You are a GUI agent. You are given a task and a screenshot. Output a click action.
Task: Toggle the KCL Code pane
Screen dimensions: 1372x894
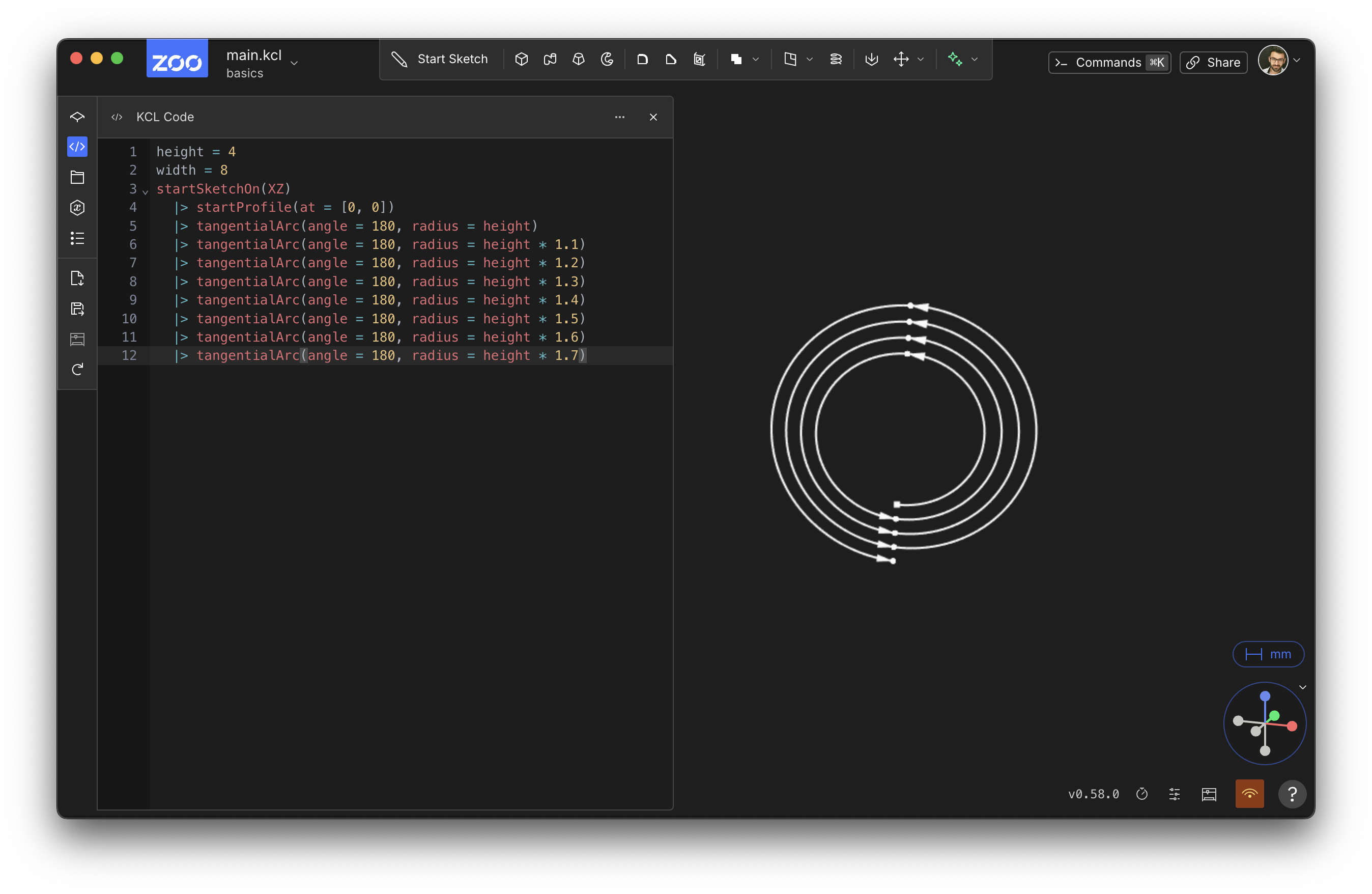[77, 147]
